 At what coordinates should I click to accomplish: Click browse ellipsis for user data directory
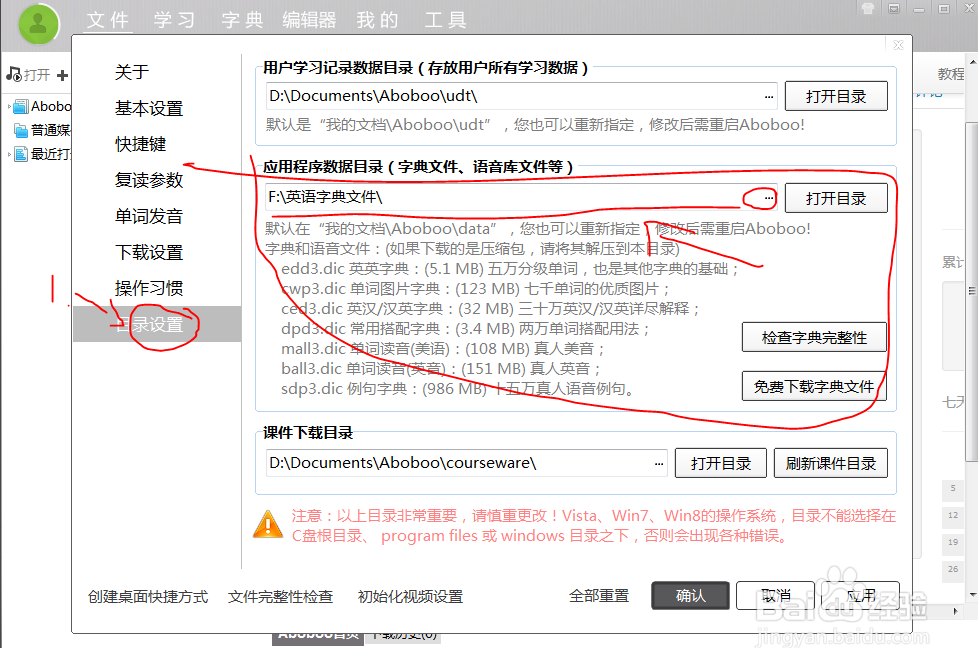[769, 97]
